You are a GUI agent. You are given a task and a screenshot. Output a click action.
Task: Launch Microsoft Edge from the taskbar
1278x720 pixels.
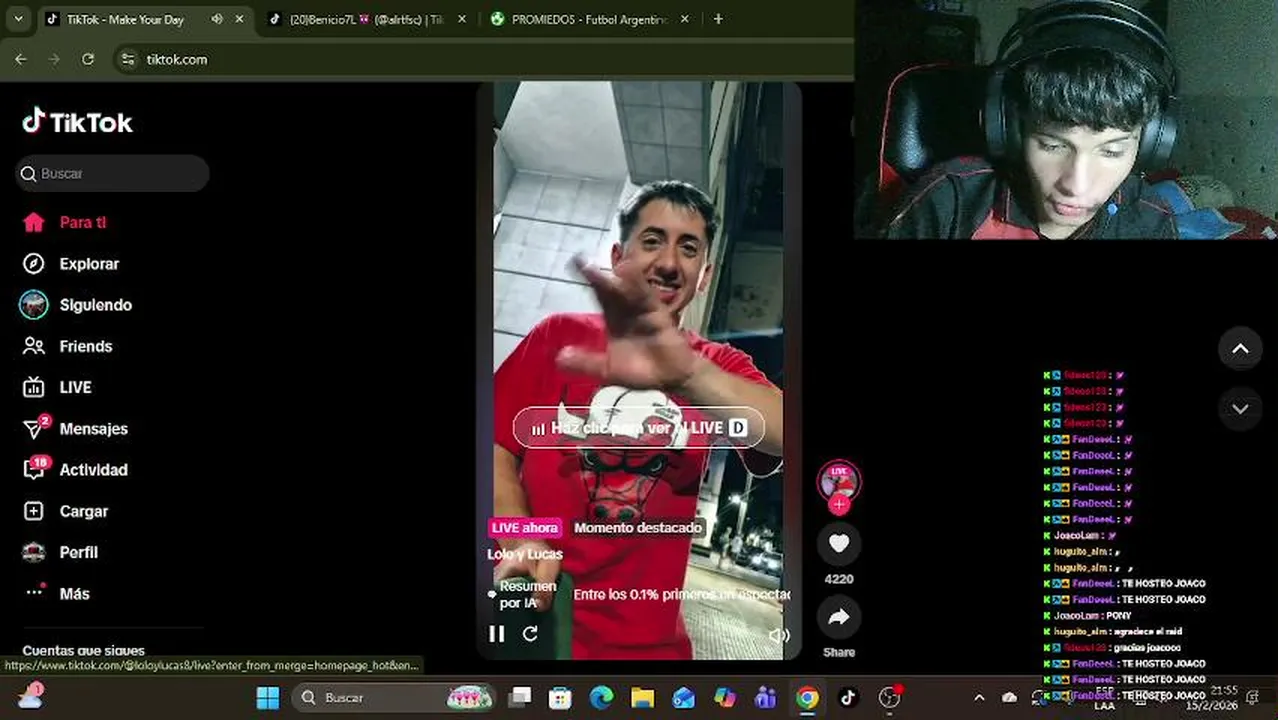point(601,697)
